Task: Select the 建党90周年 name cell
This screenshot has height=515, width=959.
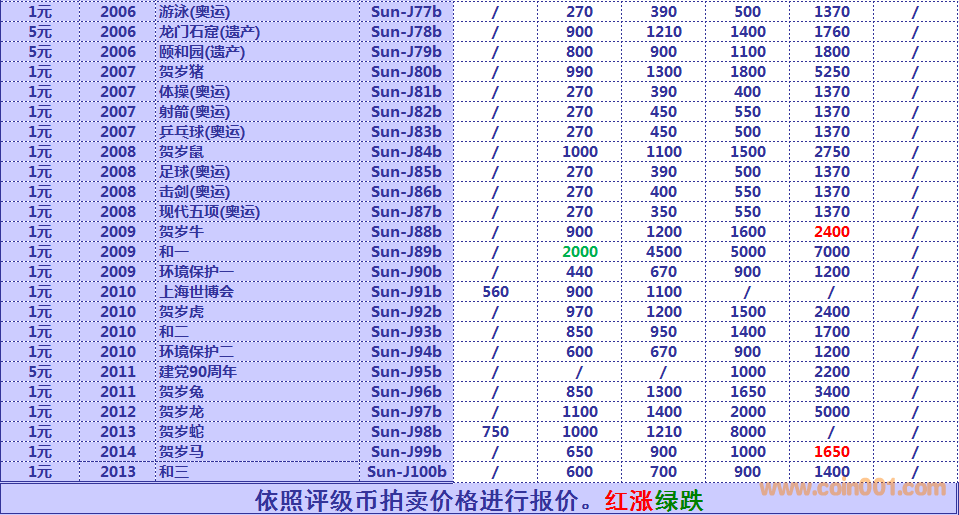Action: click(198, 372)
